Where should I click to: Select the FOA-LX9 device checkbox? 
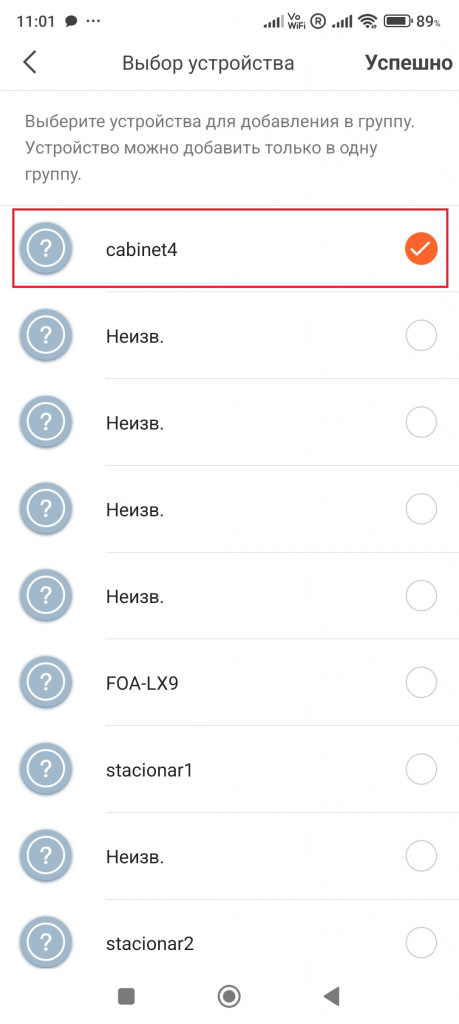point(420,683)
